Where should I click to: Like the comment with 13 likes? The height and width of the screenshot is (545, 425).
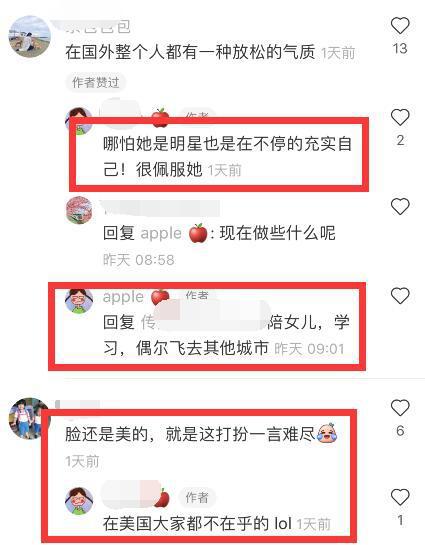point(400,25)
